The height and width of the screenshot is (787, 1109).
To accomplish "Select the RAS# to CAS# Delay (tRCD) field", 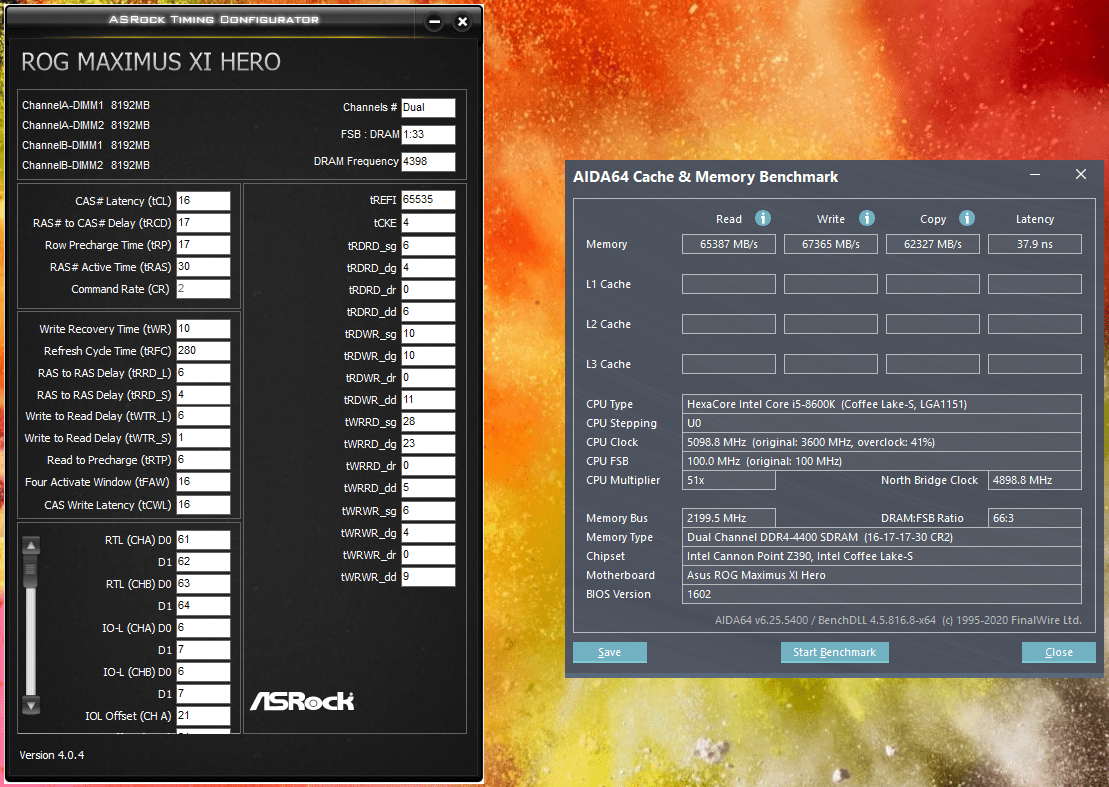I will [x=203, y=223].
